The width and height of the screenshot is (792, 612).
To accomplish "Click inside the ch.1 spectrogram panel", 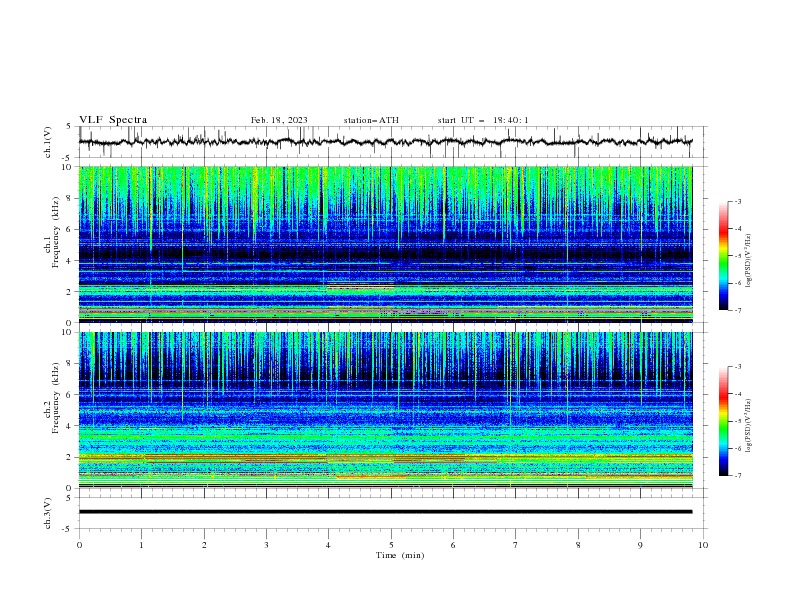I will point(385,244).
